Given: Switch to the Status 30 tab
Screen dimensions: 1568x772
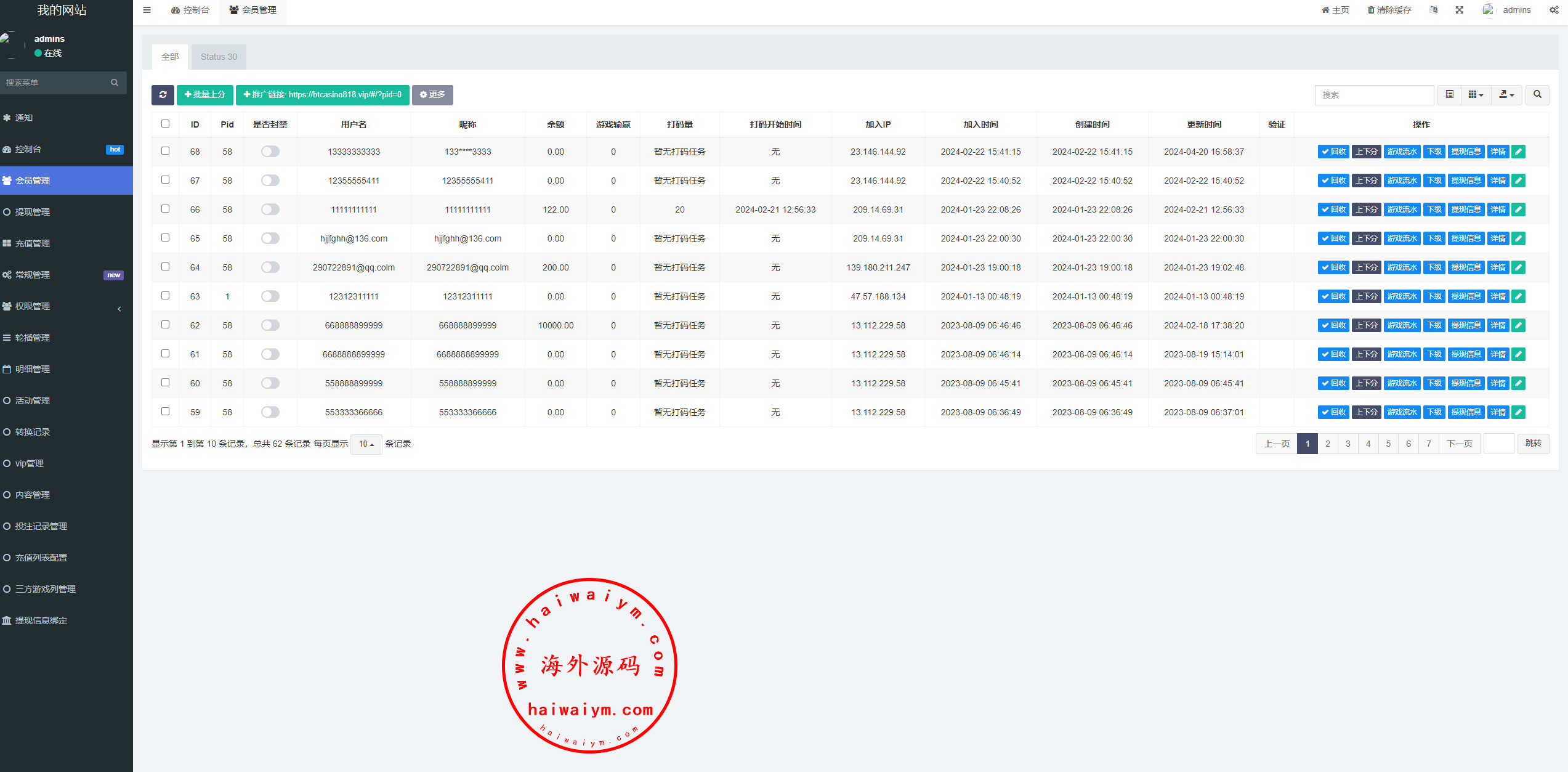Looking at the screenshot, I should click(x=219, y=57).
